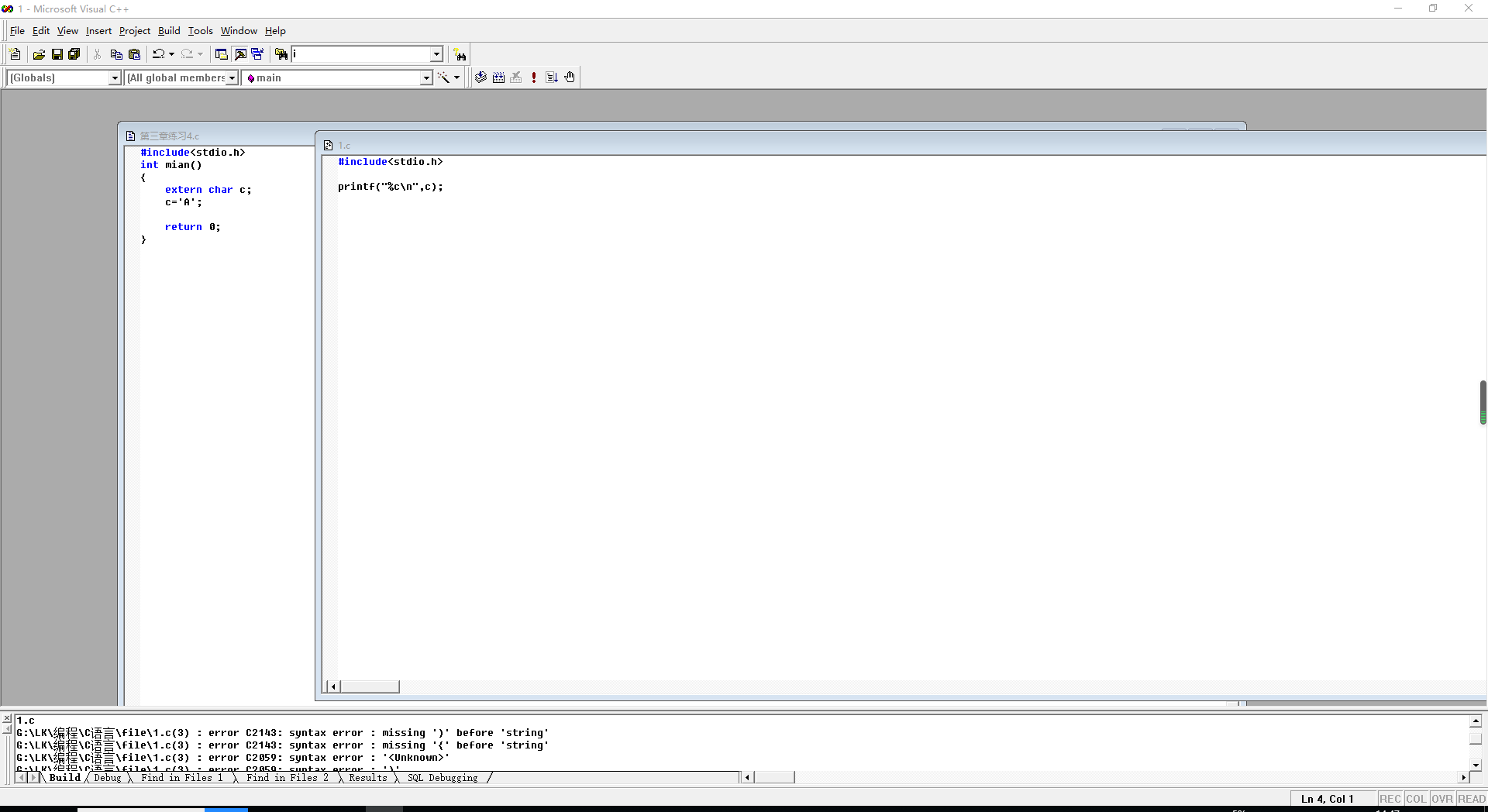Open the Edit menu
The height and width of the screenshot is (812, 1488).
tap(41, 31)
